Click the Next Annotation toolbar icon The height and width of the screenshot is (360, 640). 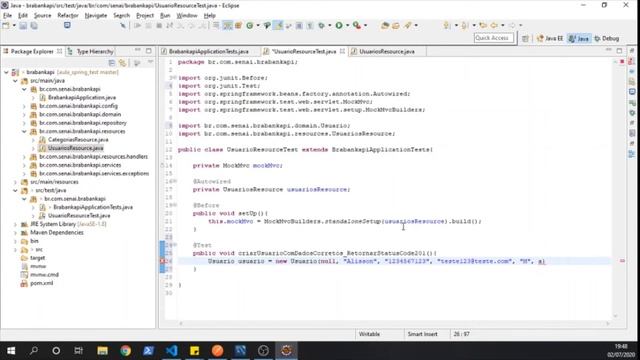[x=447, y=25]
